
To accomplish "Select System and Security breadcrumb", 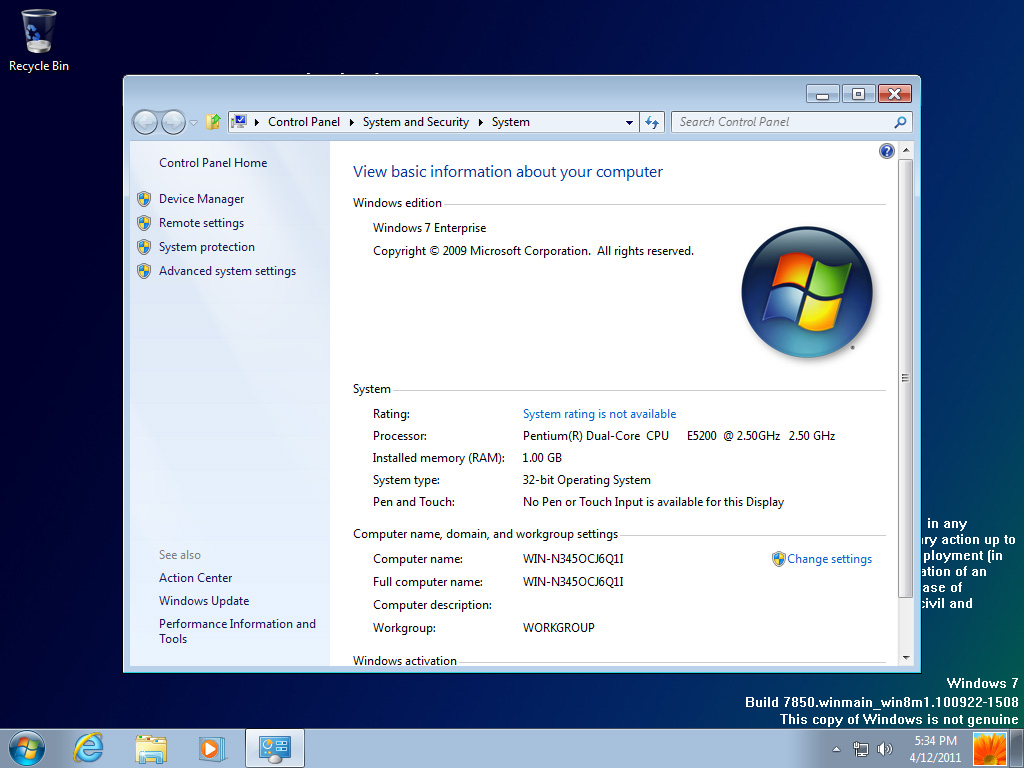I will (415, 122).
